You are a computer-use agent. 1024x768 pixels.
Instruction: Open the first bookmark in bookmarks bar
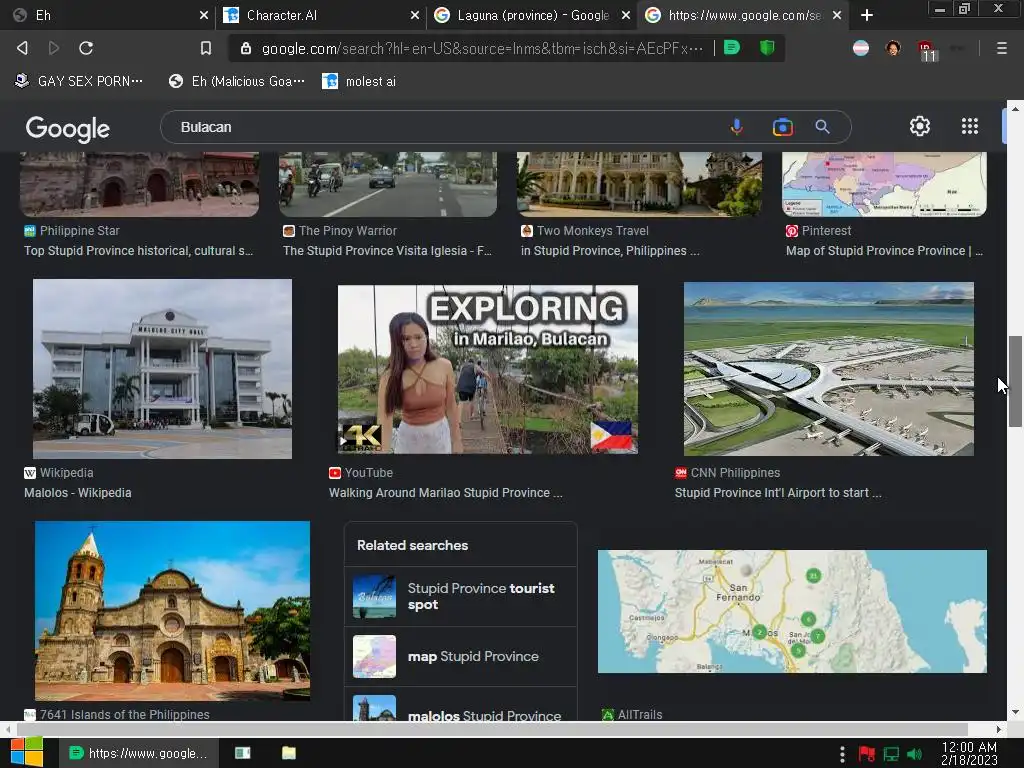78,81
